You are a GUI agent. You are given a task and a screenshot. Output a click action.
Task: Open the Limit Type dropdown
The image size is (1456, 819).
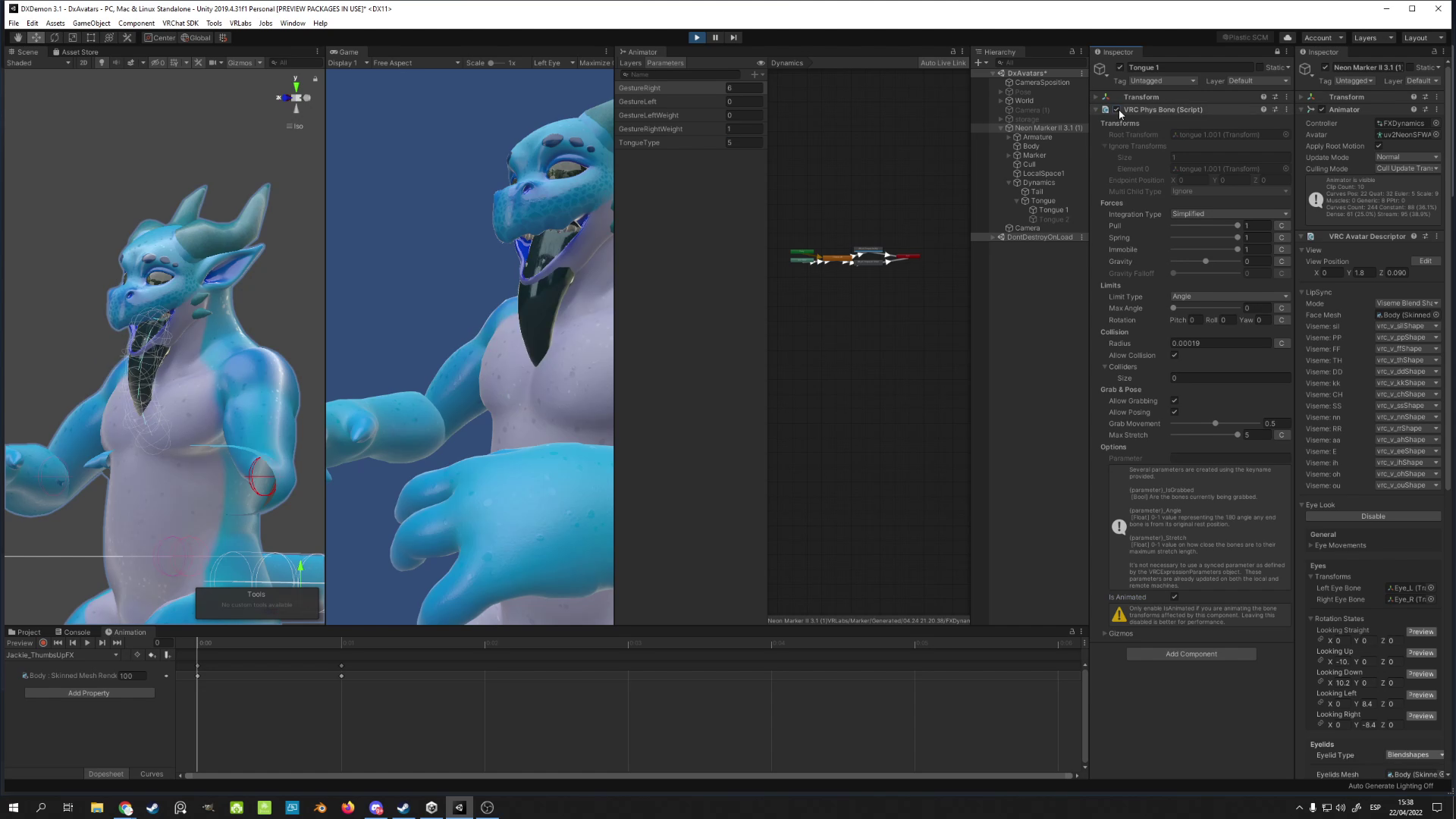1230,297
